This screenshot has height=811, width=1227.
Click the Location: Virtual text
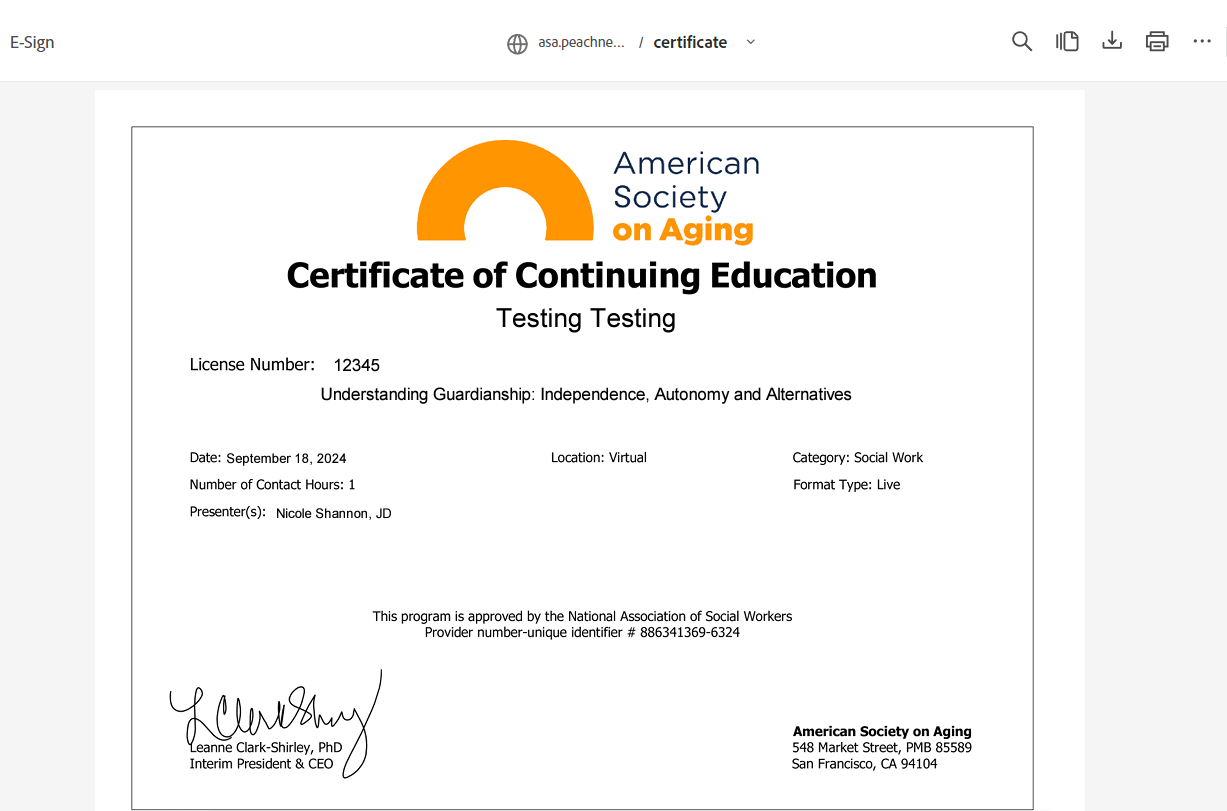599,458
